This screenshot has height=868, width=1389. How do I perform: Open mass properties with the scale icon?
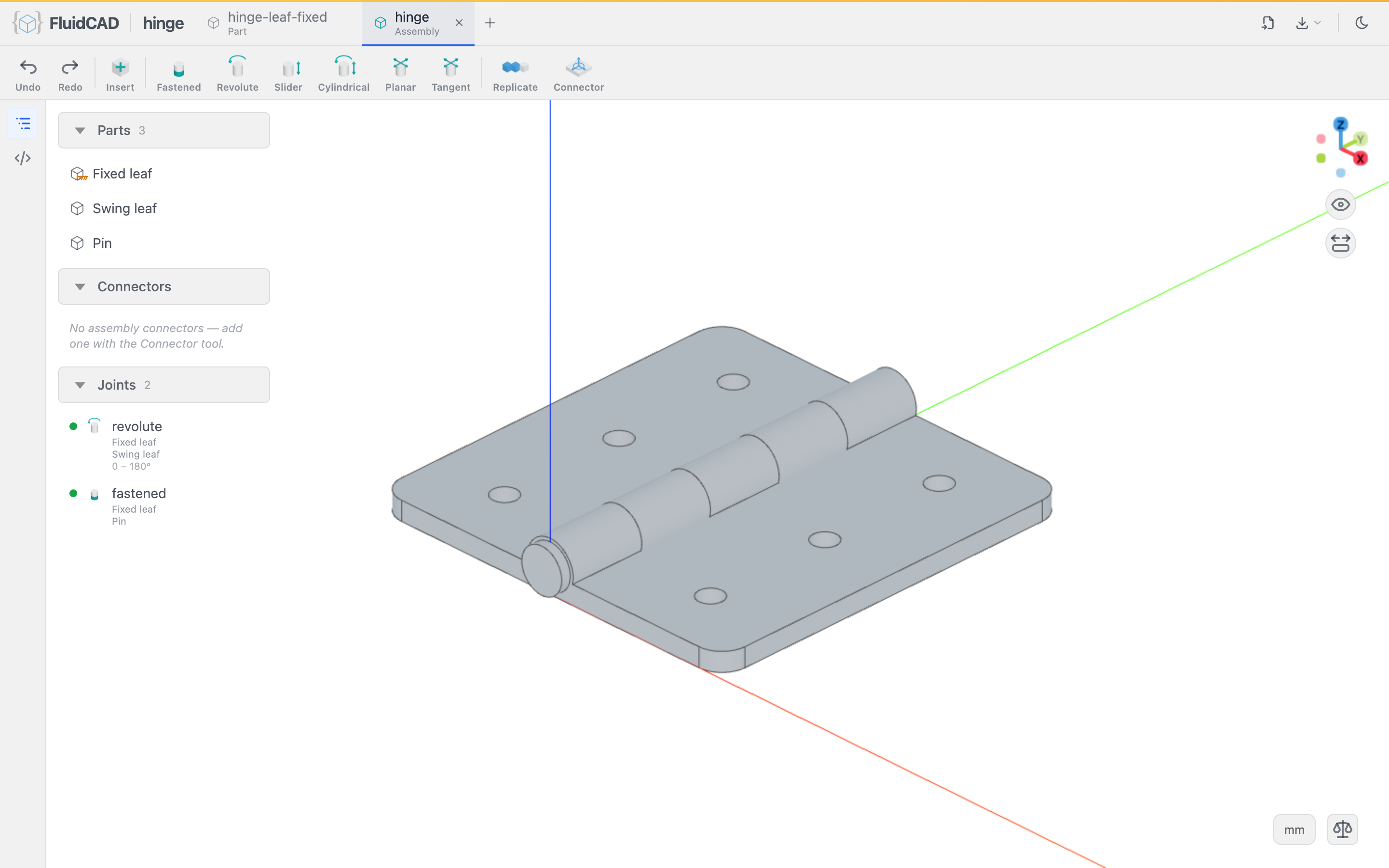[1343, 829]
